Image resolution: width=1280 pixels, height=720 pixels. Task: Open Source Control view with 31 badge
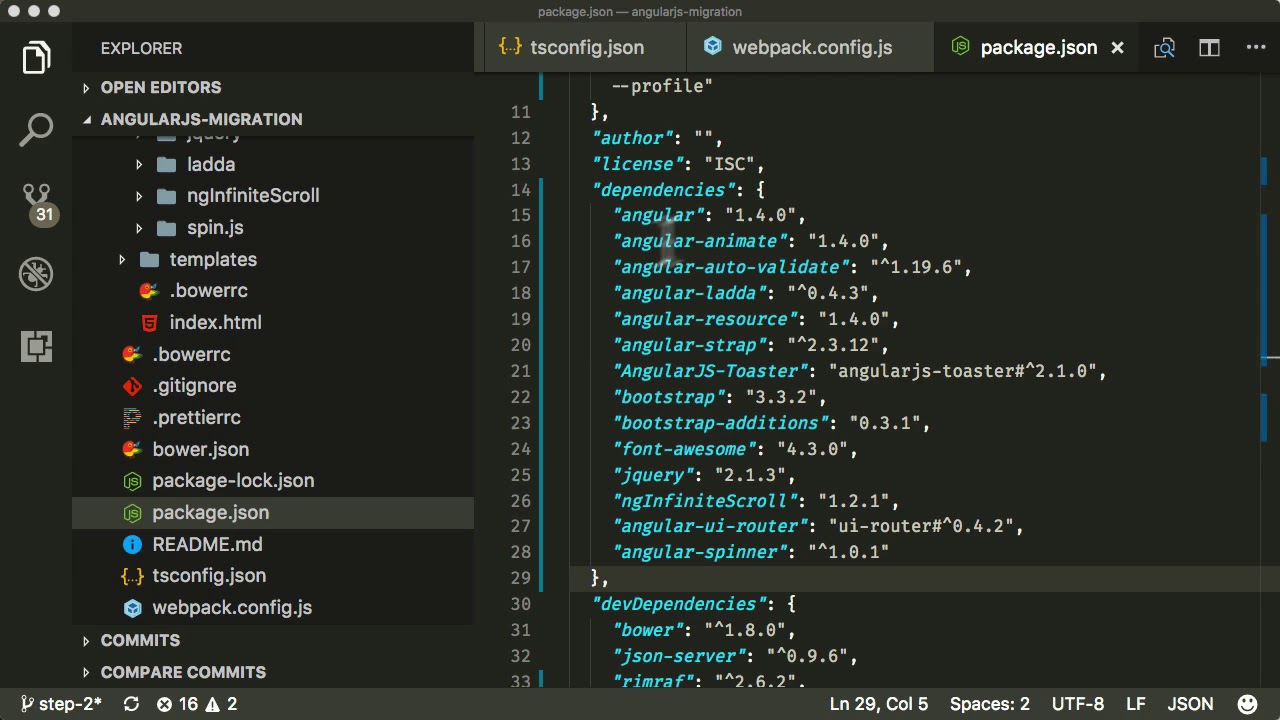point(36,200)
